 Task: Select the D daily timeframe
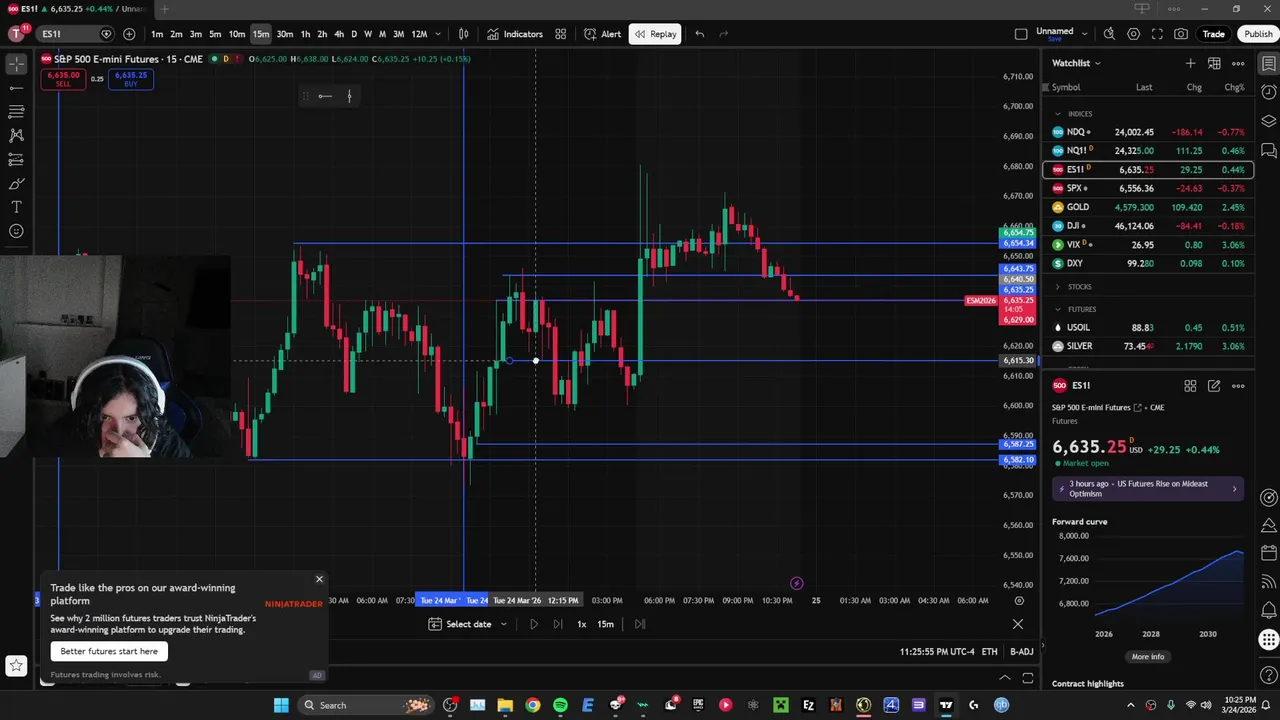(353, 34)
